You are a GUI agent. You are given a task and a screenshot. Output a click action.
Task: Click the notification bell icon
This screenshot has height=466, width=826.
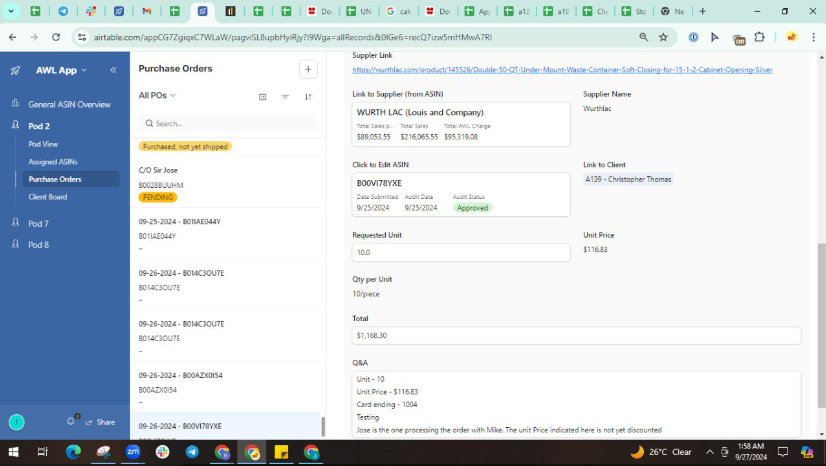[x=71, y=421]
